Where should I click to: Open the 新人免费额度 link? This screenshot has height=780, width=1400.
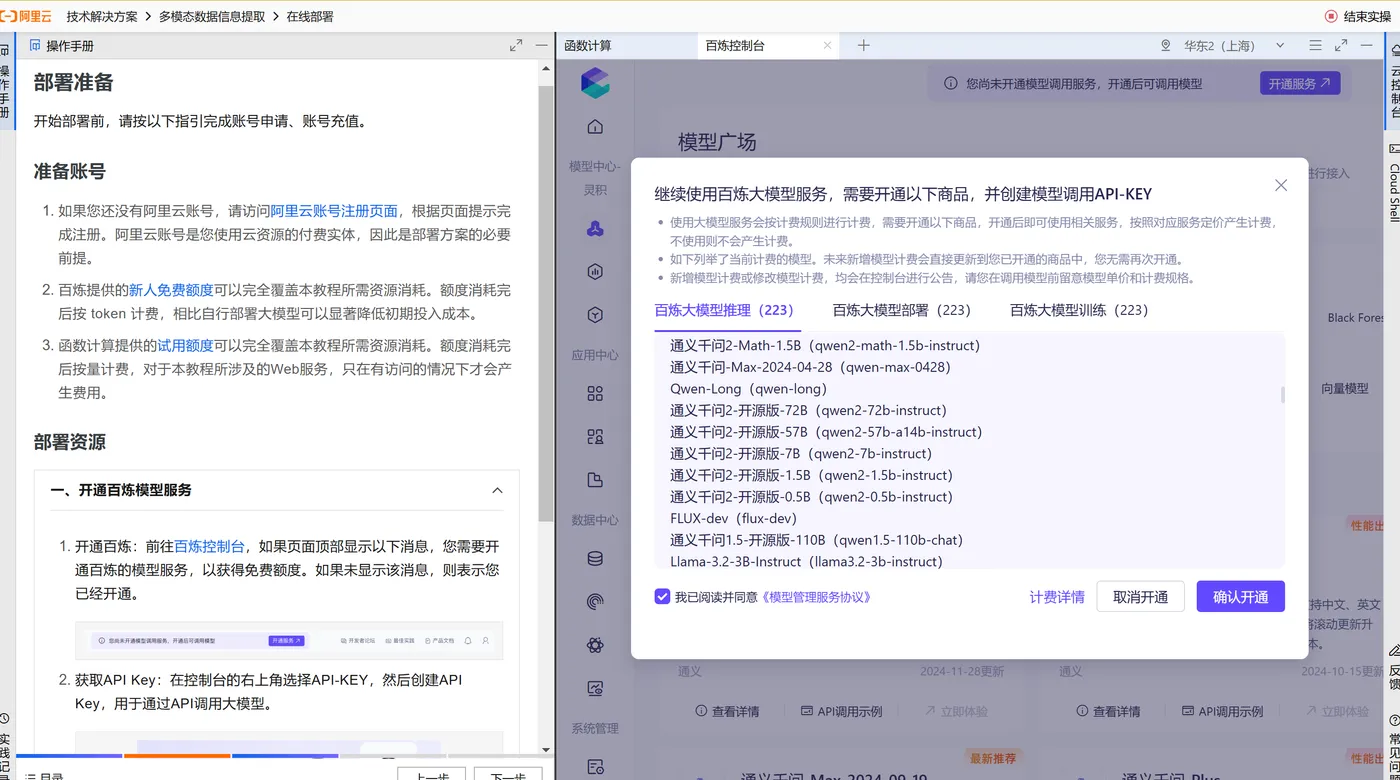click(x=171, y=290)
